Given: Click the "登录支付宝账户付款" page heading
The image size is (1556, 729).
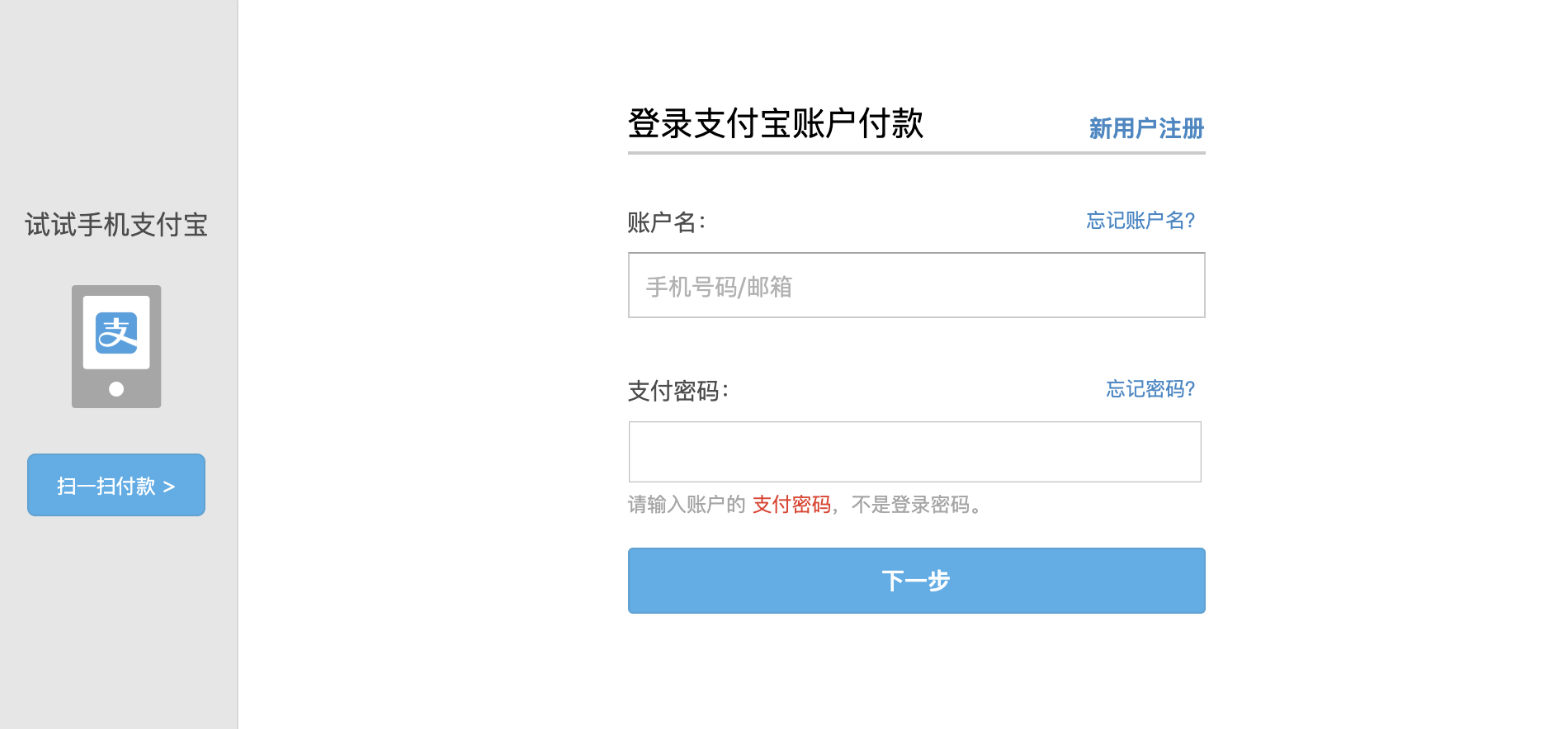Looking at the screenshot, I should click(x=775, y=122).
